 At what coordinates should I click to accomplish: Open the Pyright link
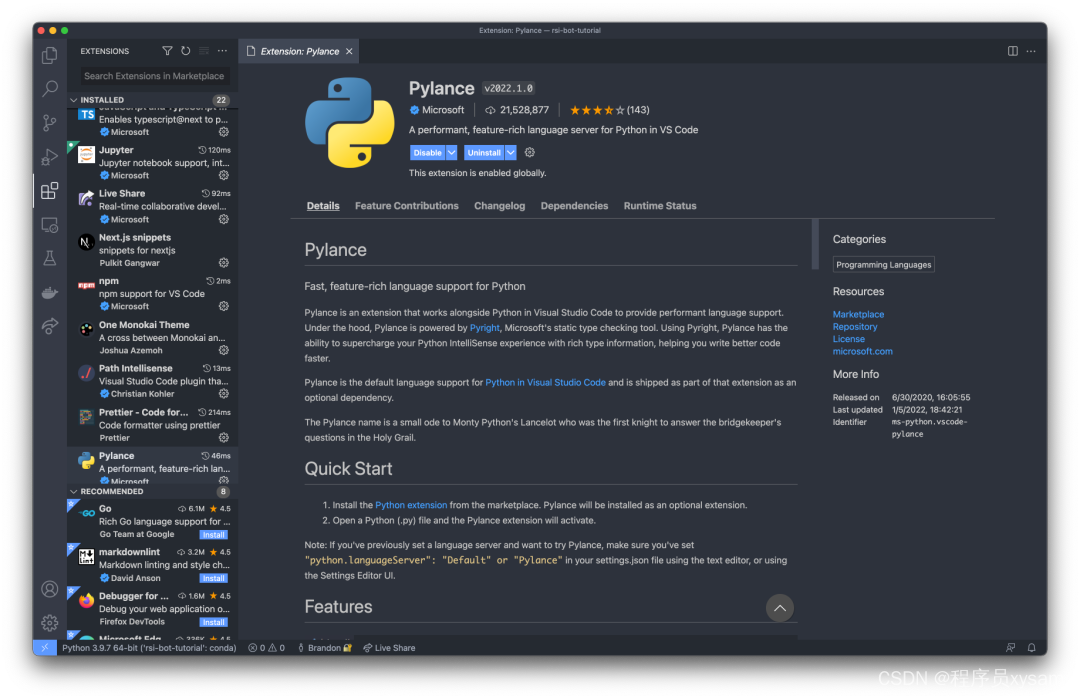(x=484, y=328)
